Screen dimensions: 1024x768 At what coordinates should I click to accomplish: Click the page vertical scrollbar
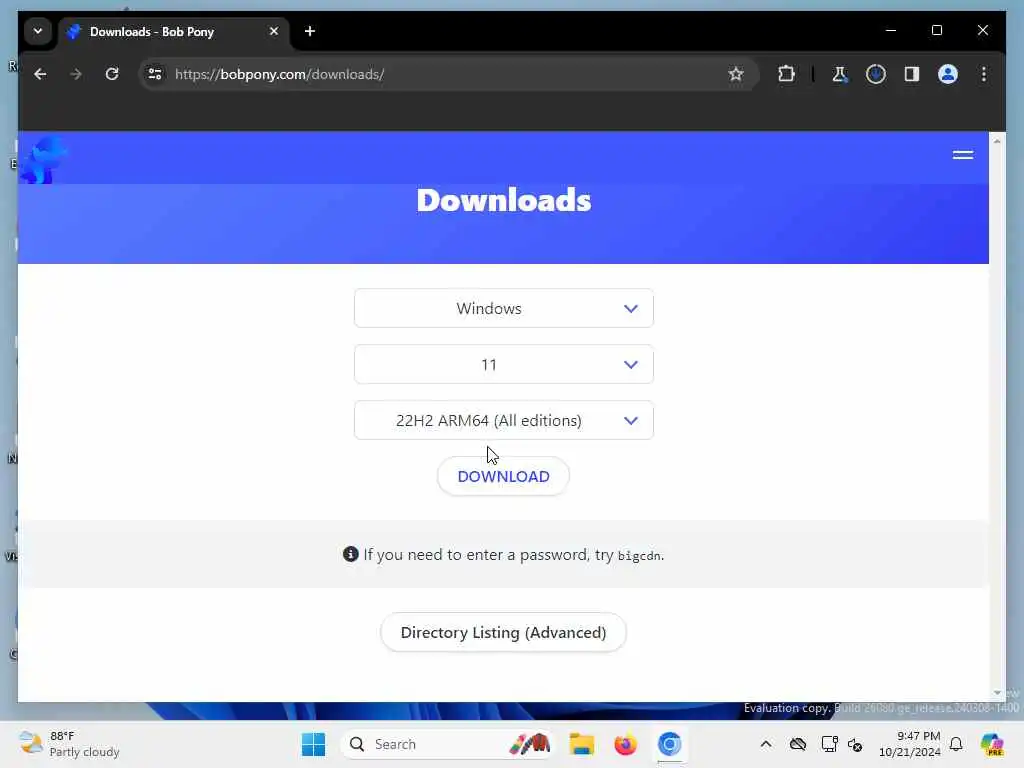[997, 418]
